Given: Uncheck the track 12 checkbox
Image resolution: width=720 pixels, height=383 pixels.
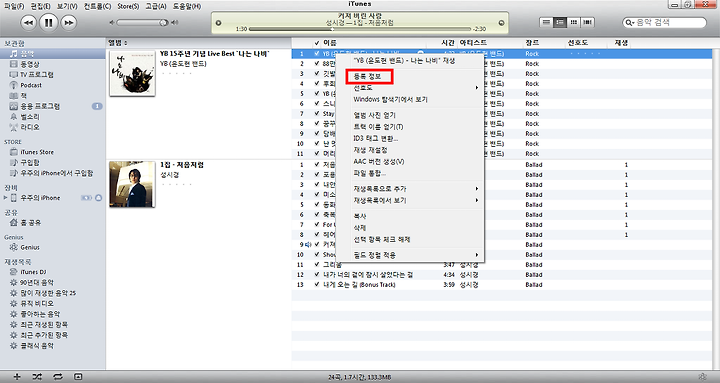Looking at the screenshot, I should pyautogui.click(x=316, y=275).
